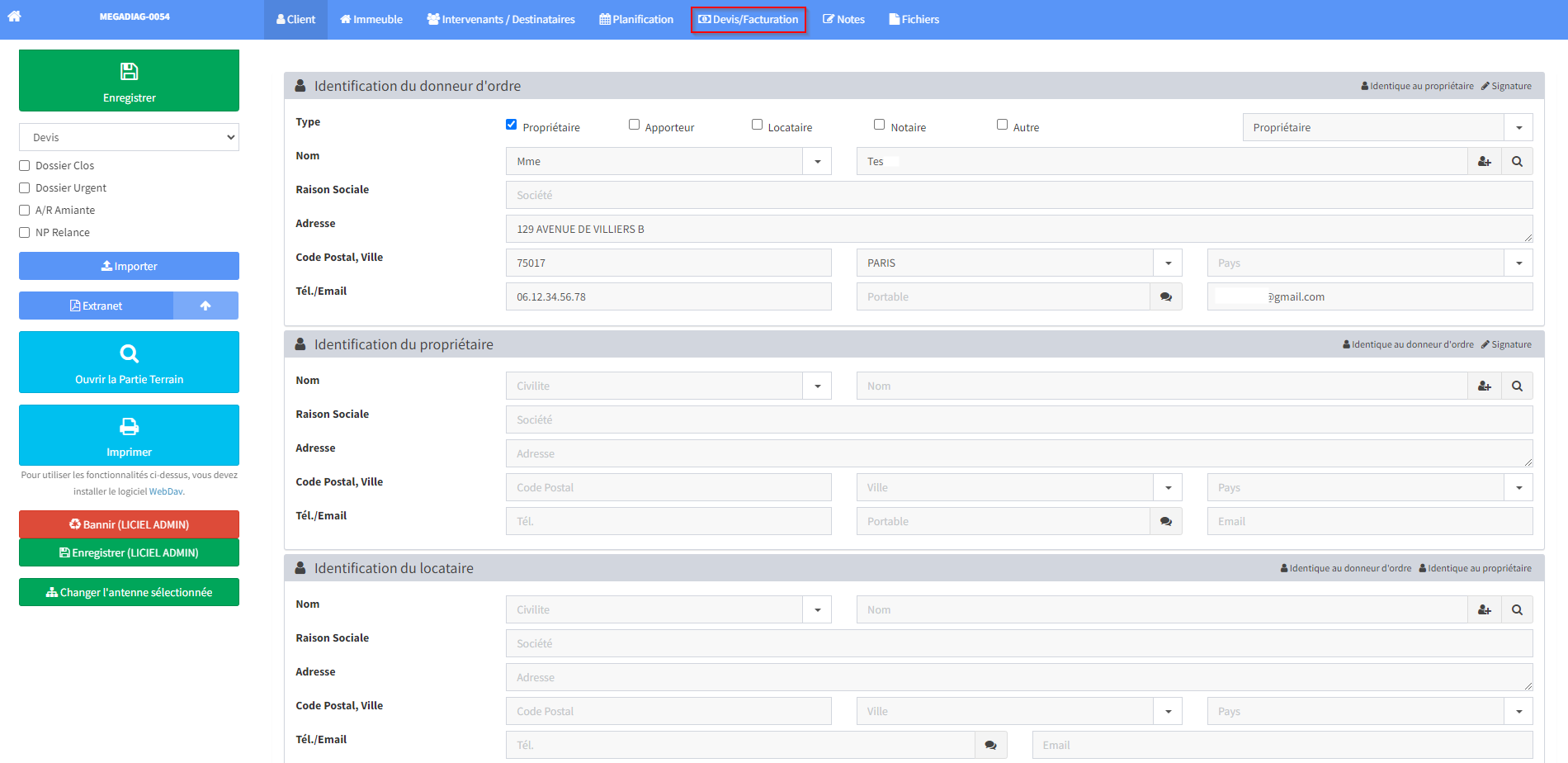Click Identique au propriétaire in locataire header

(x=1475, y=568)
